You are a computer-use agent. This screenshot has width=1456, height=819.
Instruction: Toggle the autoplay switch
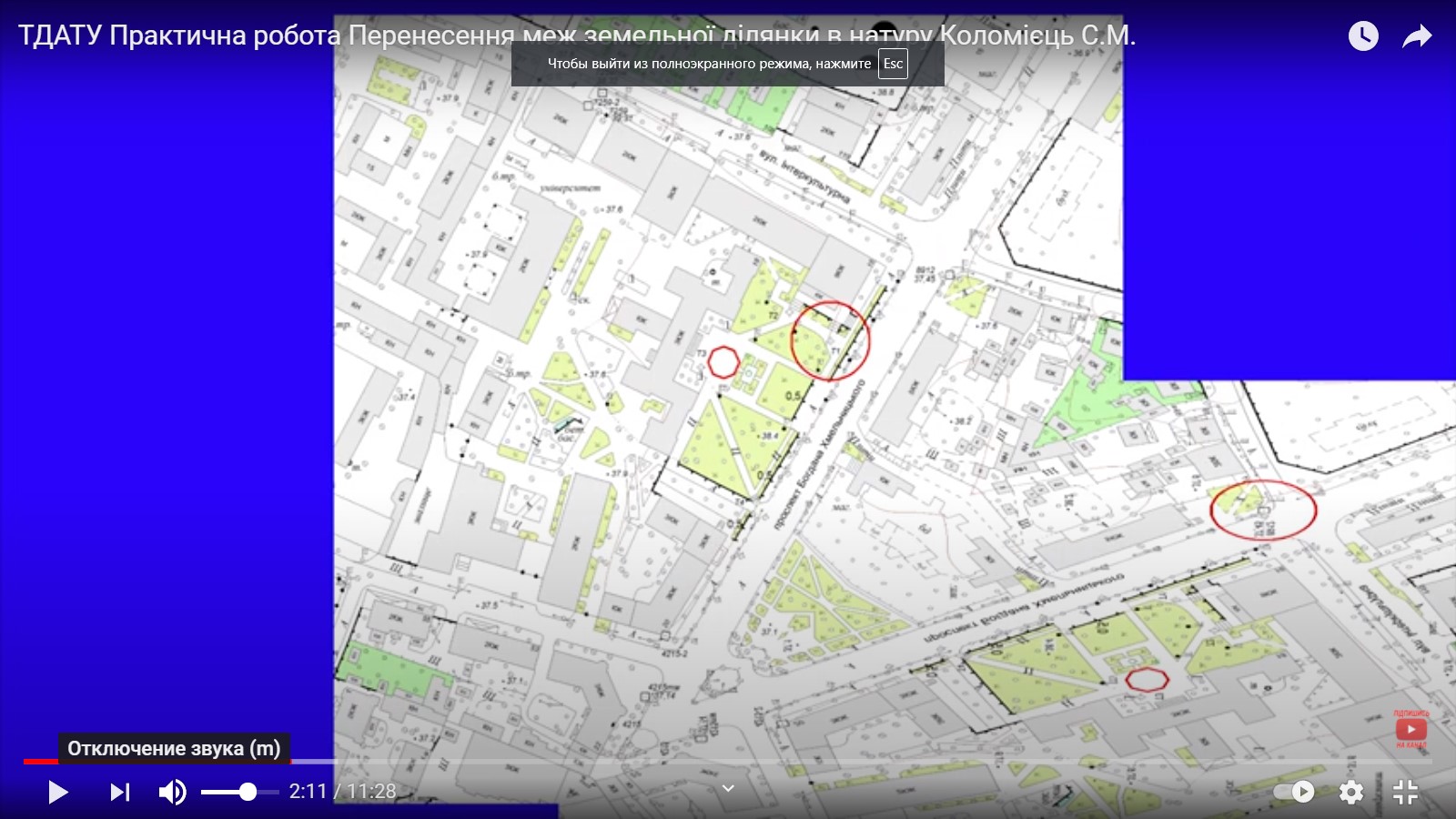(x=1294, y=792)
